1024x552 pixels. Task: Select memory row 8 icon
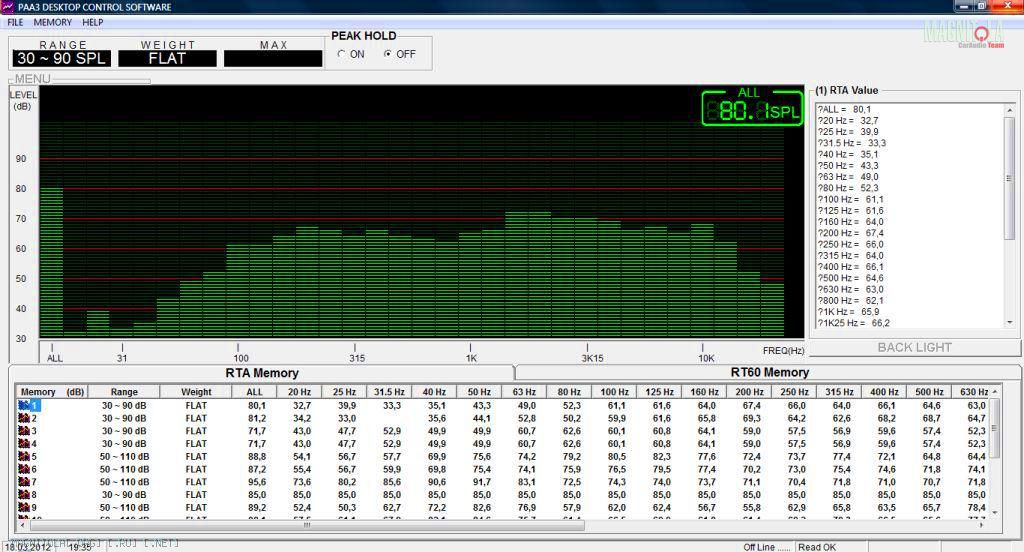(x=24, y=495)
